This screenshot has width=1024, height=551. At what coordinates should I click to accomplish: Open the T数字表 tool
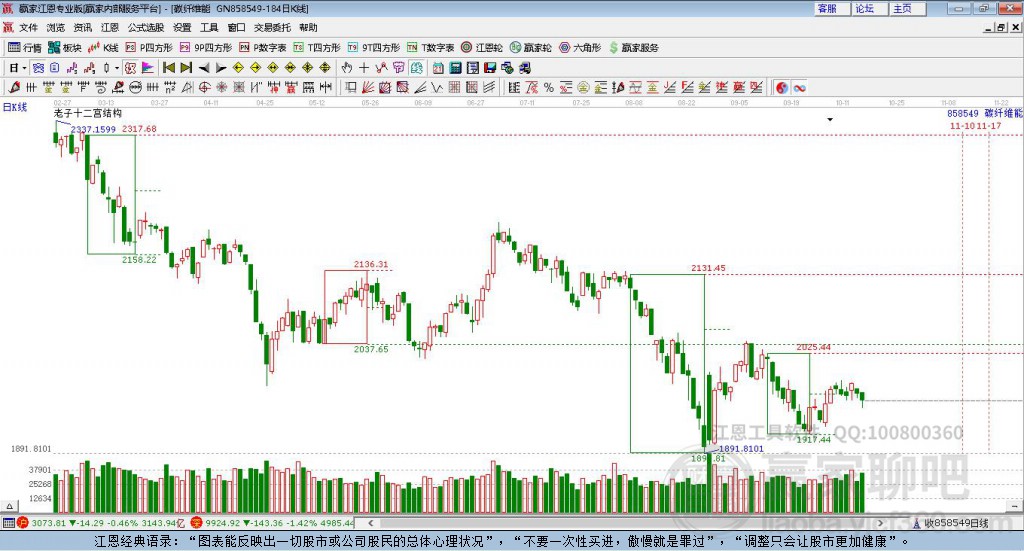430,48
